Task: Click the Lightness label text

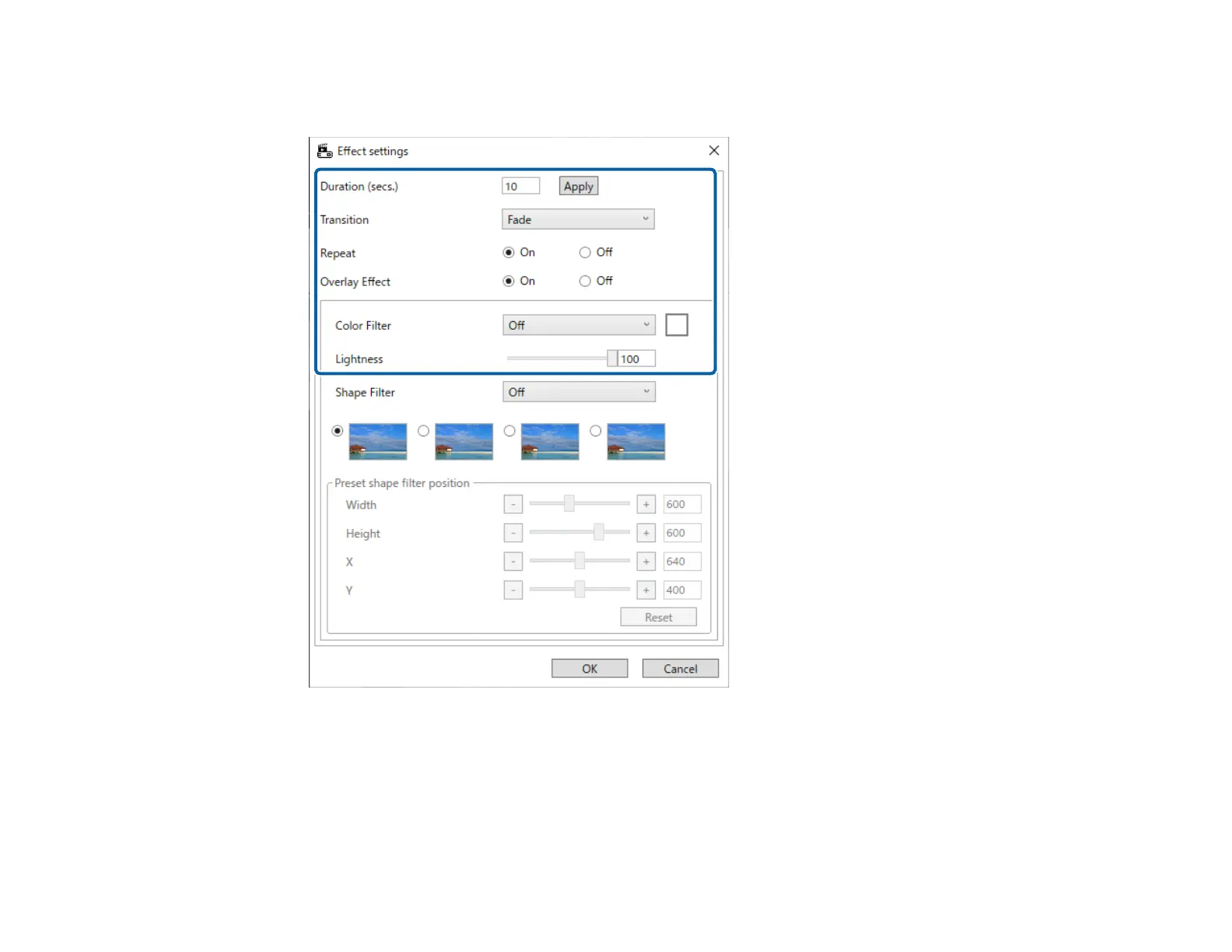Action: [x=359, y=359]
